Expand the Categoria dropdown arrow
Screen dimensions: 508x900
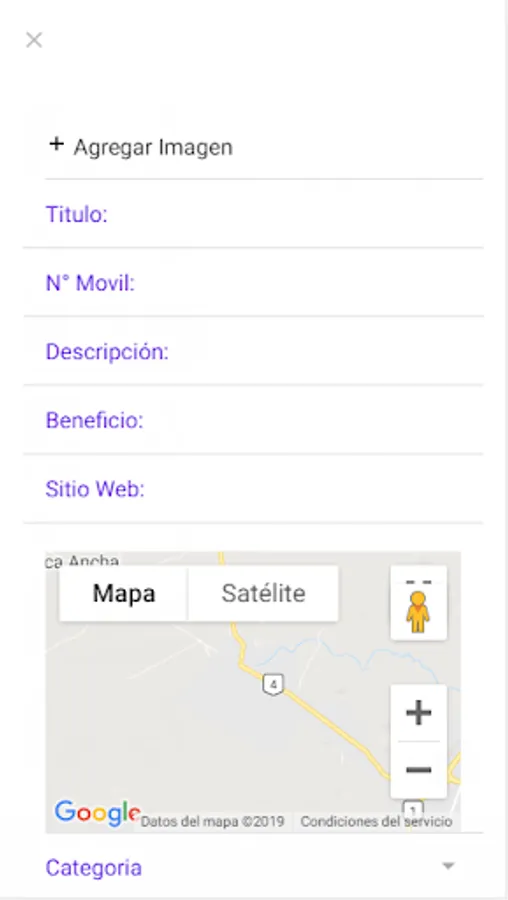point(448,866)
